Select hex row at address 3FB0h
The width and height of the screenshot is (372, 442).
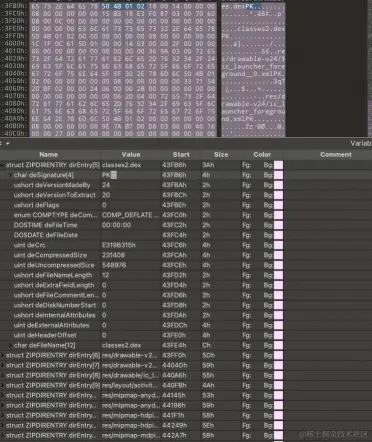click(x=143, y=6)
